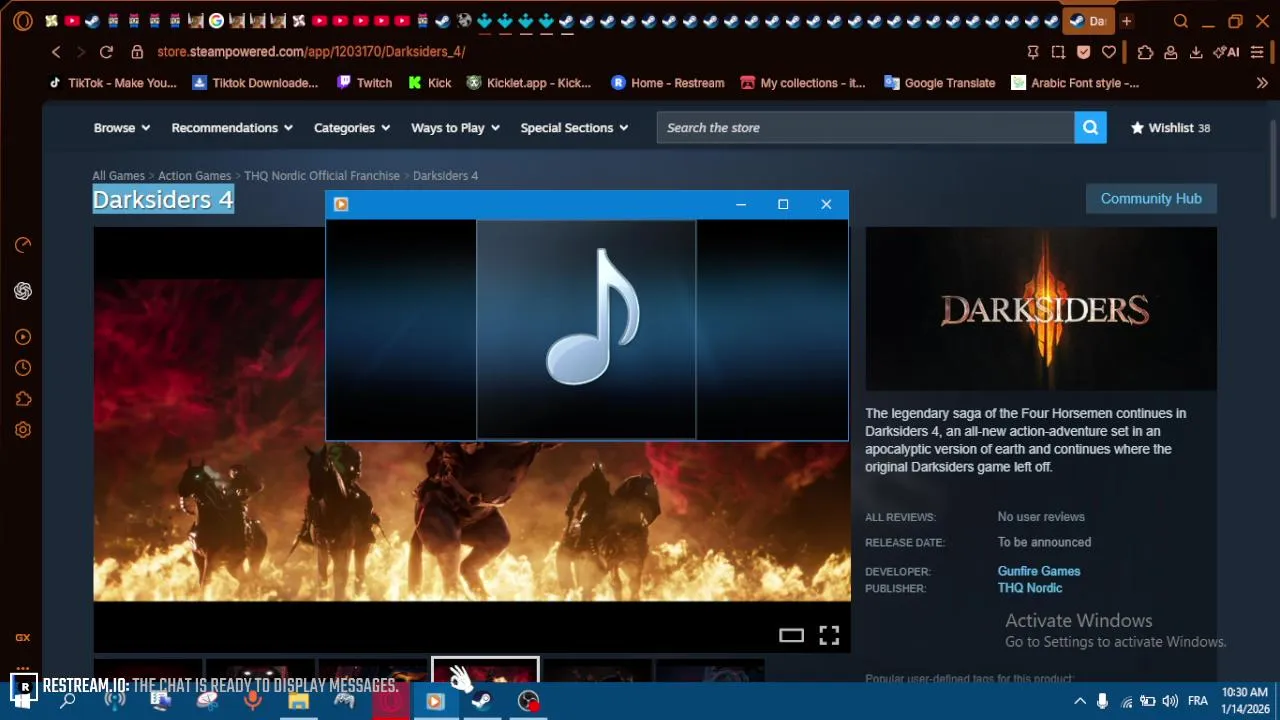Click the Darksiders header capsule image
Image resolution: width=1280 pixels, height=720 pixels.
(1041, 309)
